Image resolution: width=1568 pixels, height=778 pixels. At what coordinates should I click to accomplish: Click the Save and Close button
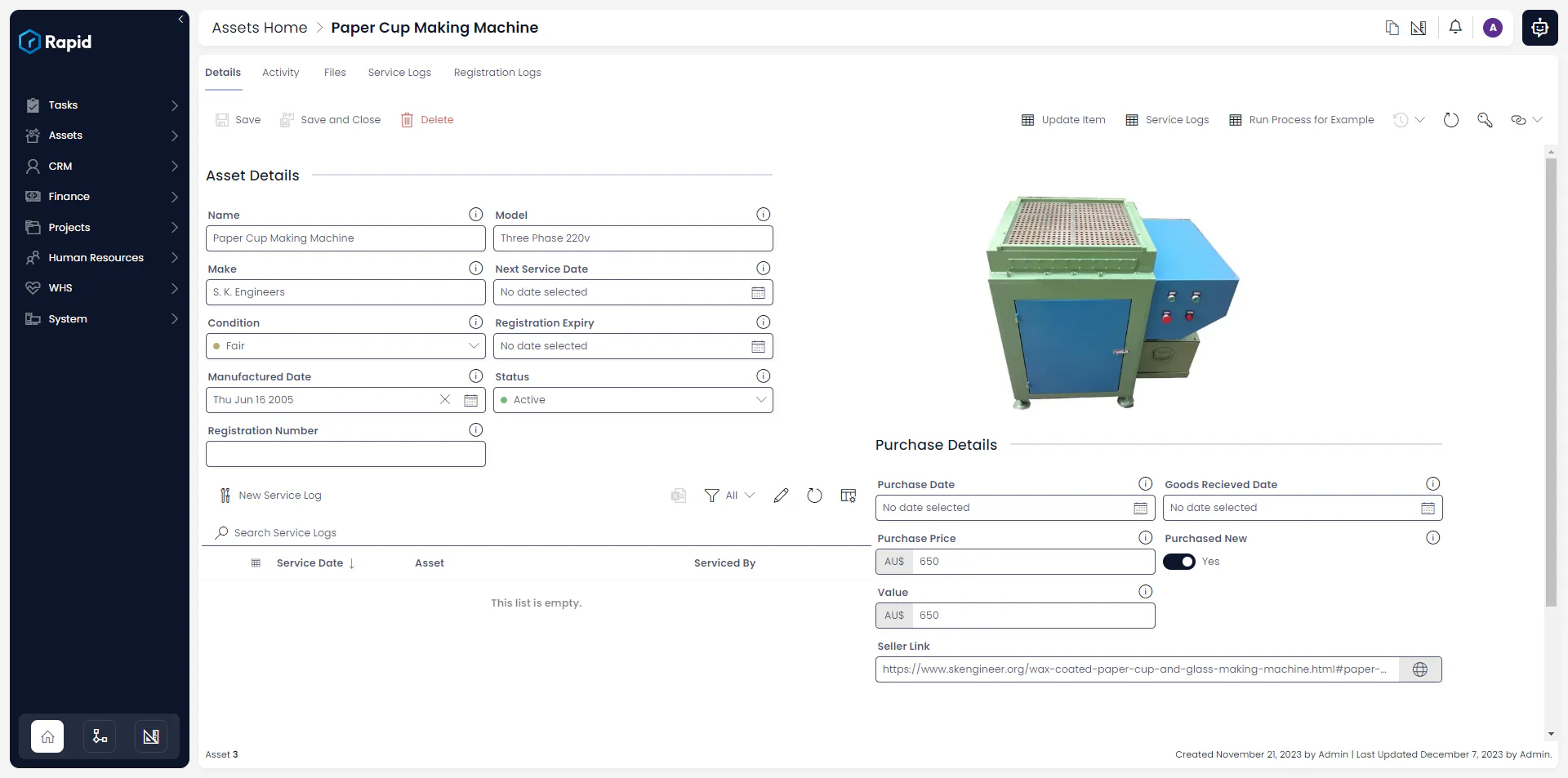330,120
